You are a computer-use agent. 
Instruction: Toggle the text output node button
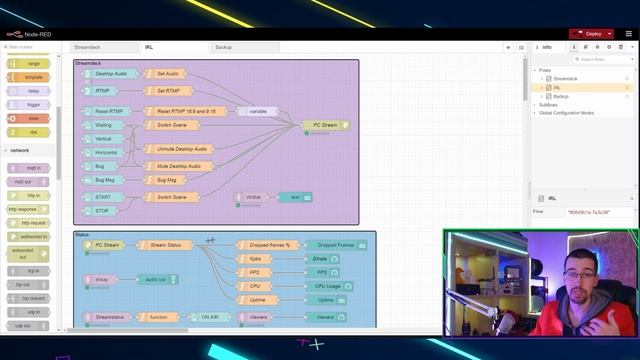point(307,198)
